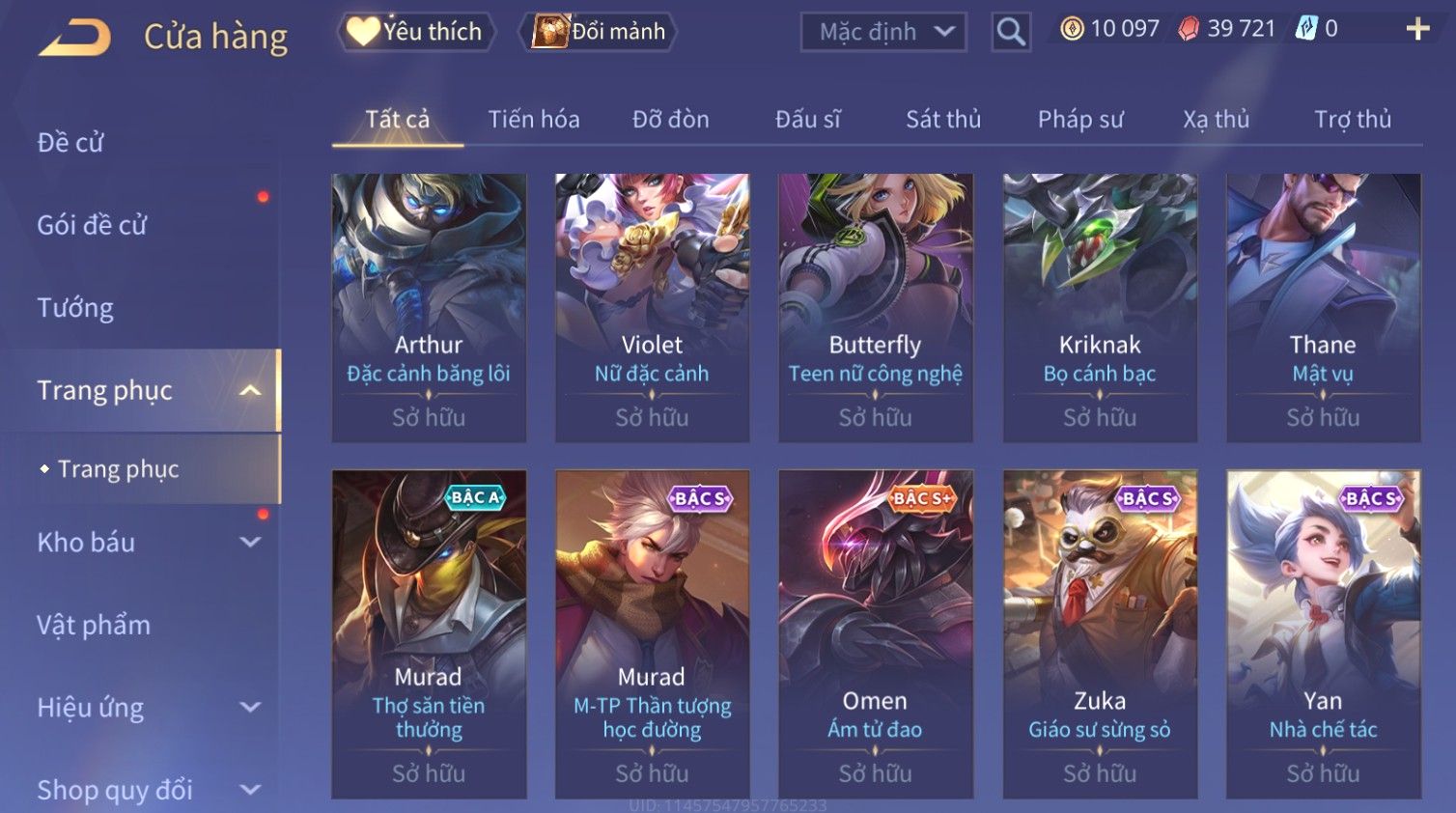The height and width of the screenshot is (813, 1456).
Task: Open Đổi mảnh fragment exchange
Action: point(599,32)
